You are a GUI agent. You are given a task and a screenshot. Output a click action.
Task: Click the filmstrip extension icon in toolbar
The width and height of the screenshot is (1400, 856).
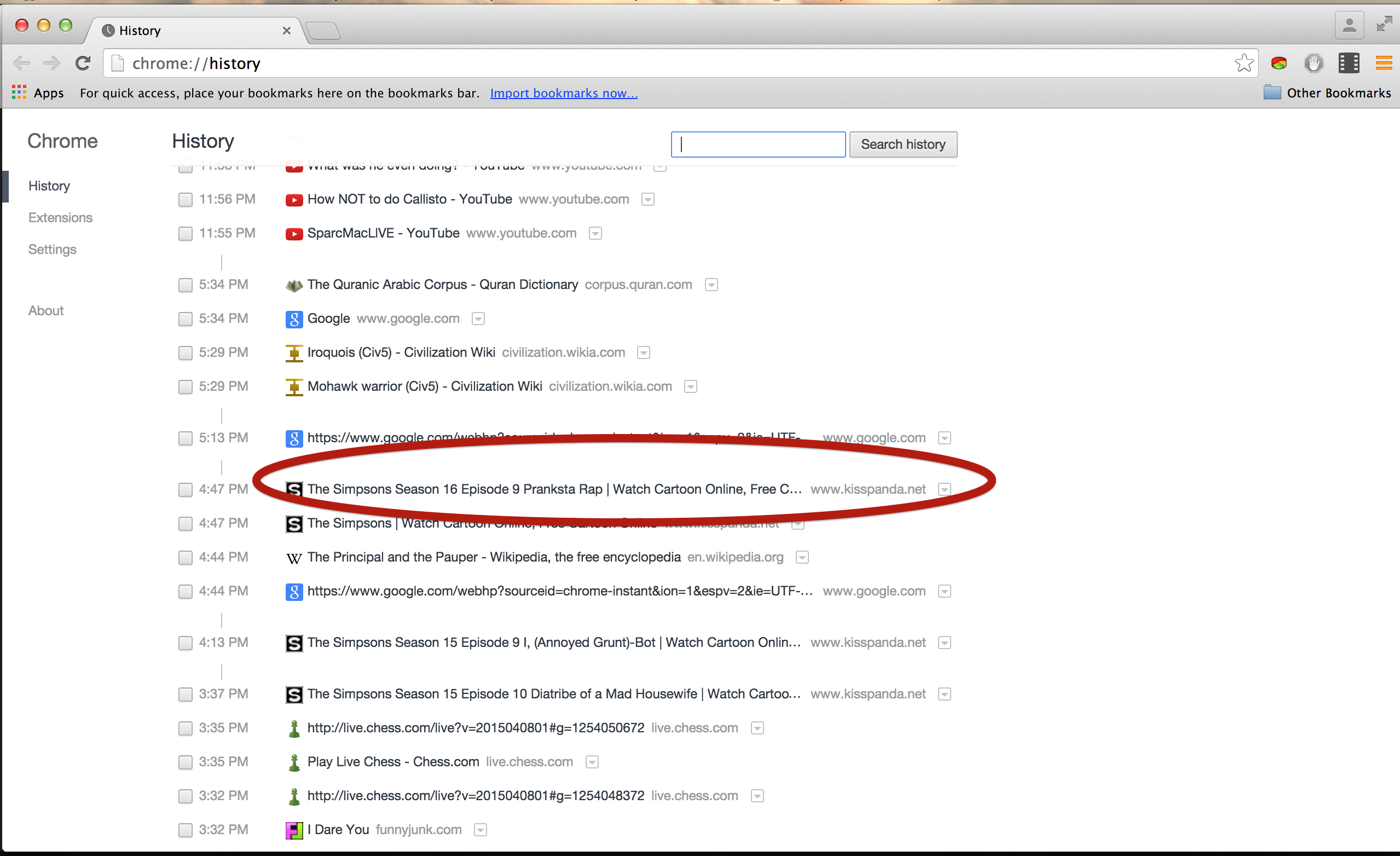point(1349,63)
